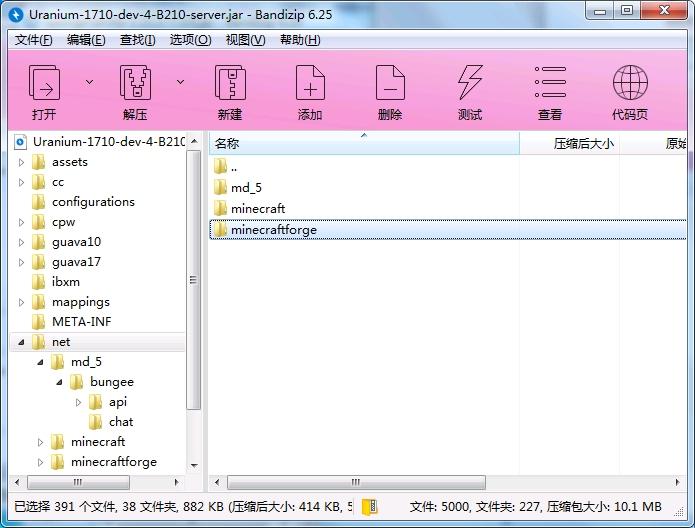695x528 pixels.
Task: Select minecraft folder in file list
Action: tap(258, 209)
